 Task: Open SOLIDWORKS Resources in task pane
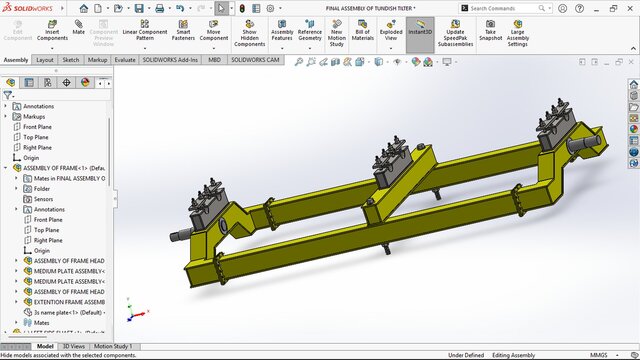tap(633, 84)
